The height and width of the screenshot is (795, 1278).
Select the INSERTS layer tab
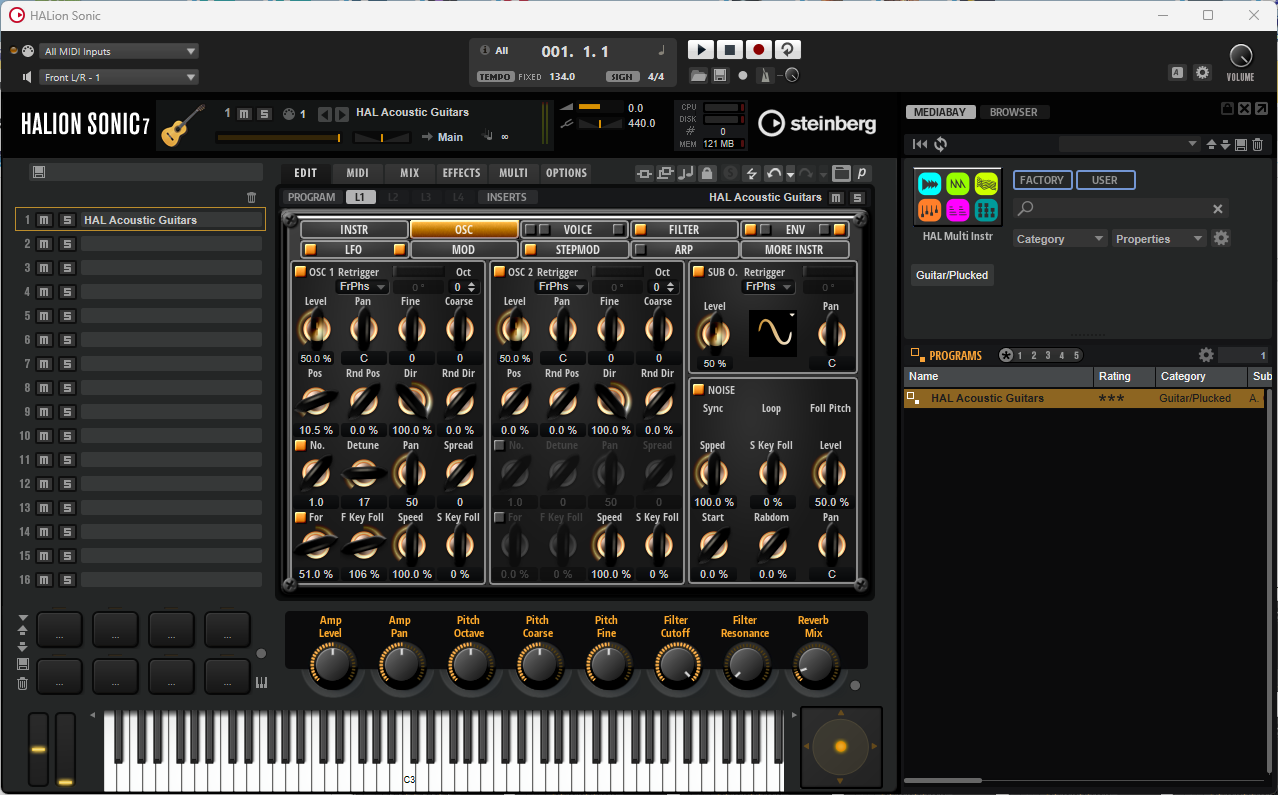point(507,197)
